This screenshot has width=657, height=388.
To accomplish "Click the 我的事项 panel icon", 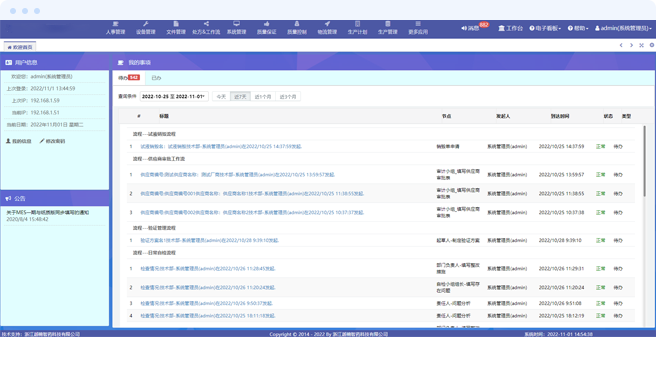I will (x=121, y=62).
